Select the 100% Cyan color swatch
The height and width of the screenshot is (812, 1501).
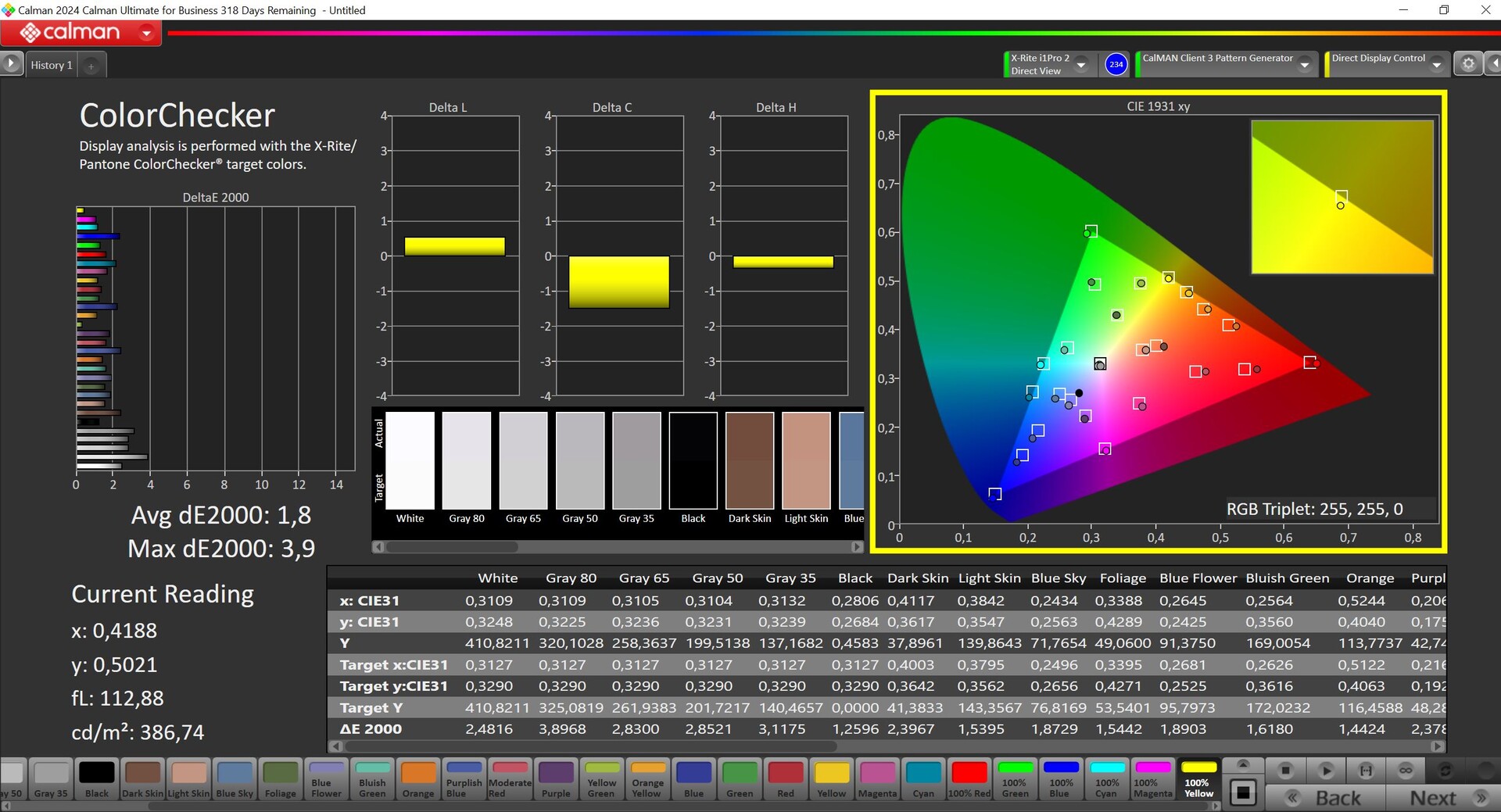pyautogui.click(x=1106, y=779)
